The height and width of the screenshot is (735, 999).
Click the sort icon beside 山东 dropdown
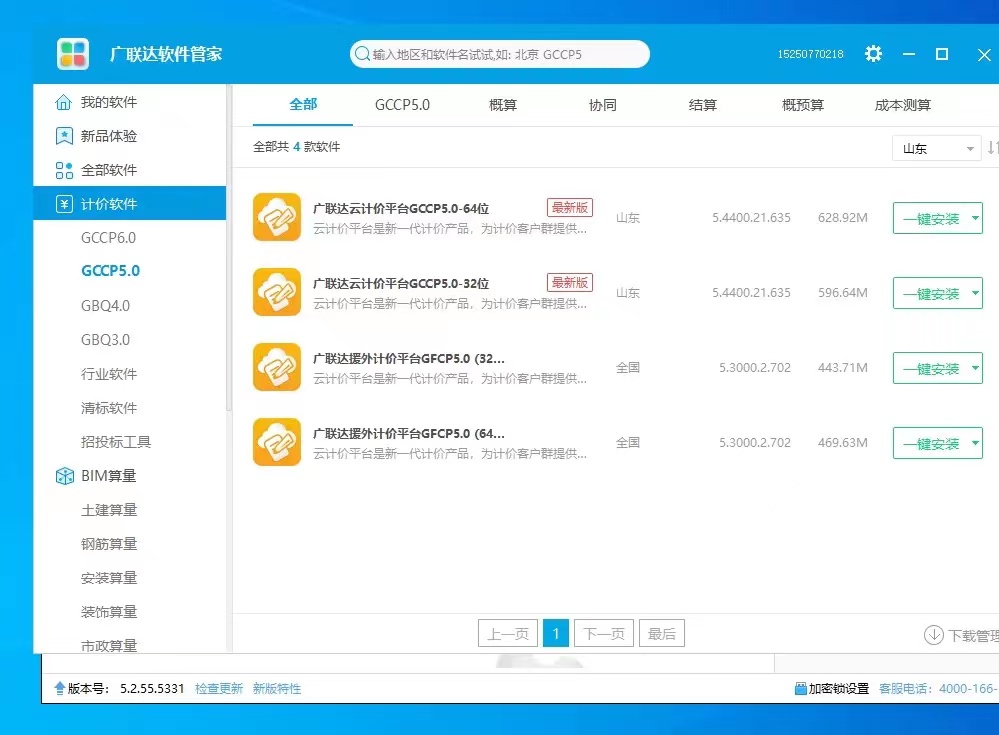pos(992,148)
